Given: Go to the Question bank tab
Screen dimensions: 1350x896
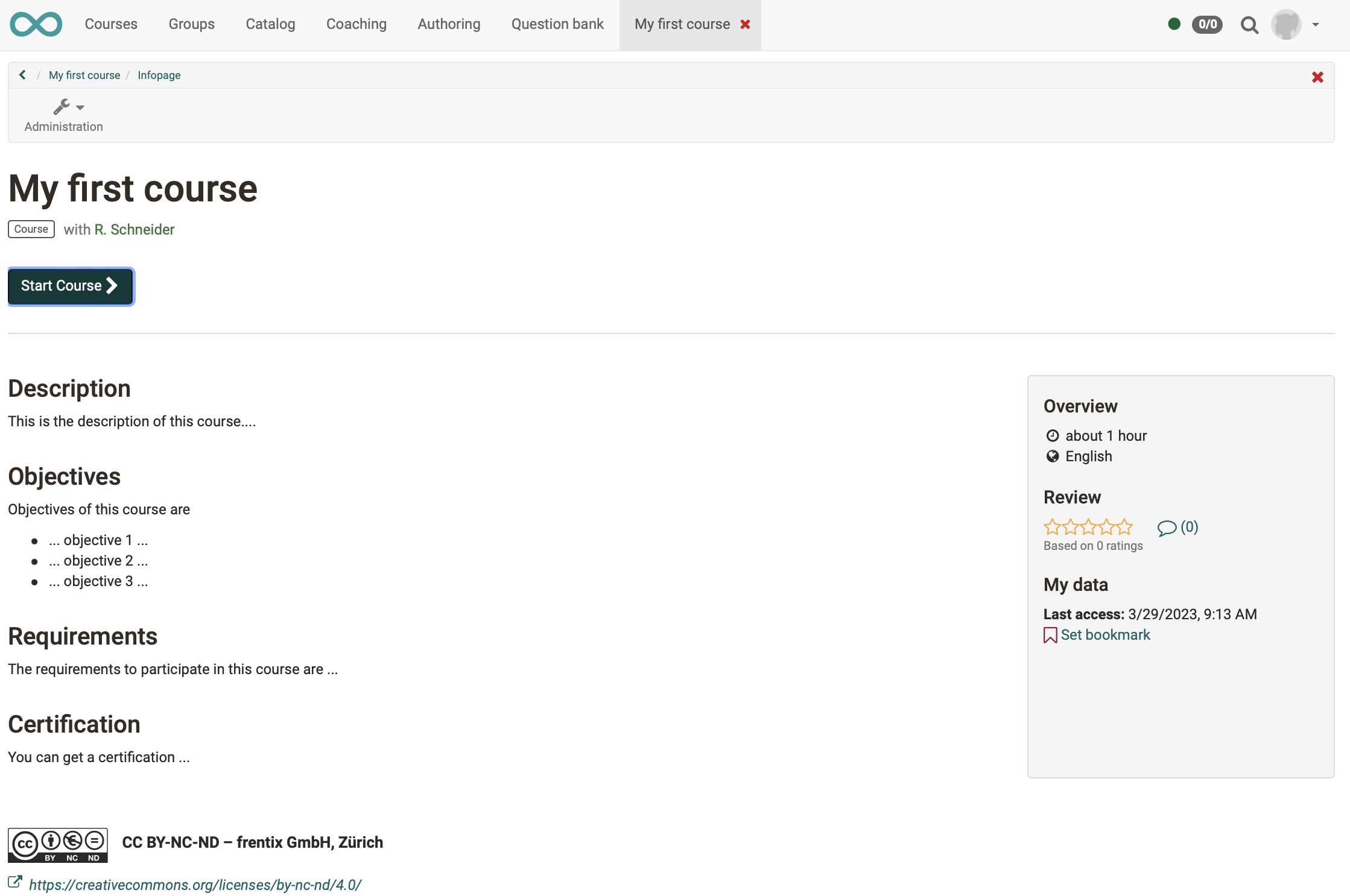Looking at the screenshot, I should click(x=557, y=24).
